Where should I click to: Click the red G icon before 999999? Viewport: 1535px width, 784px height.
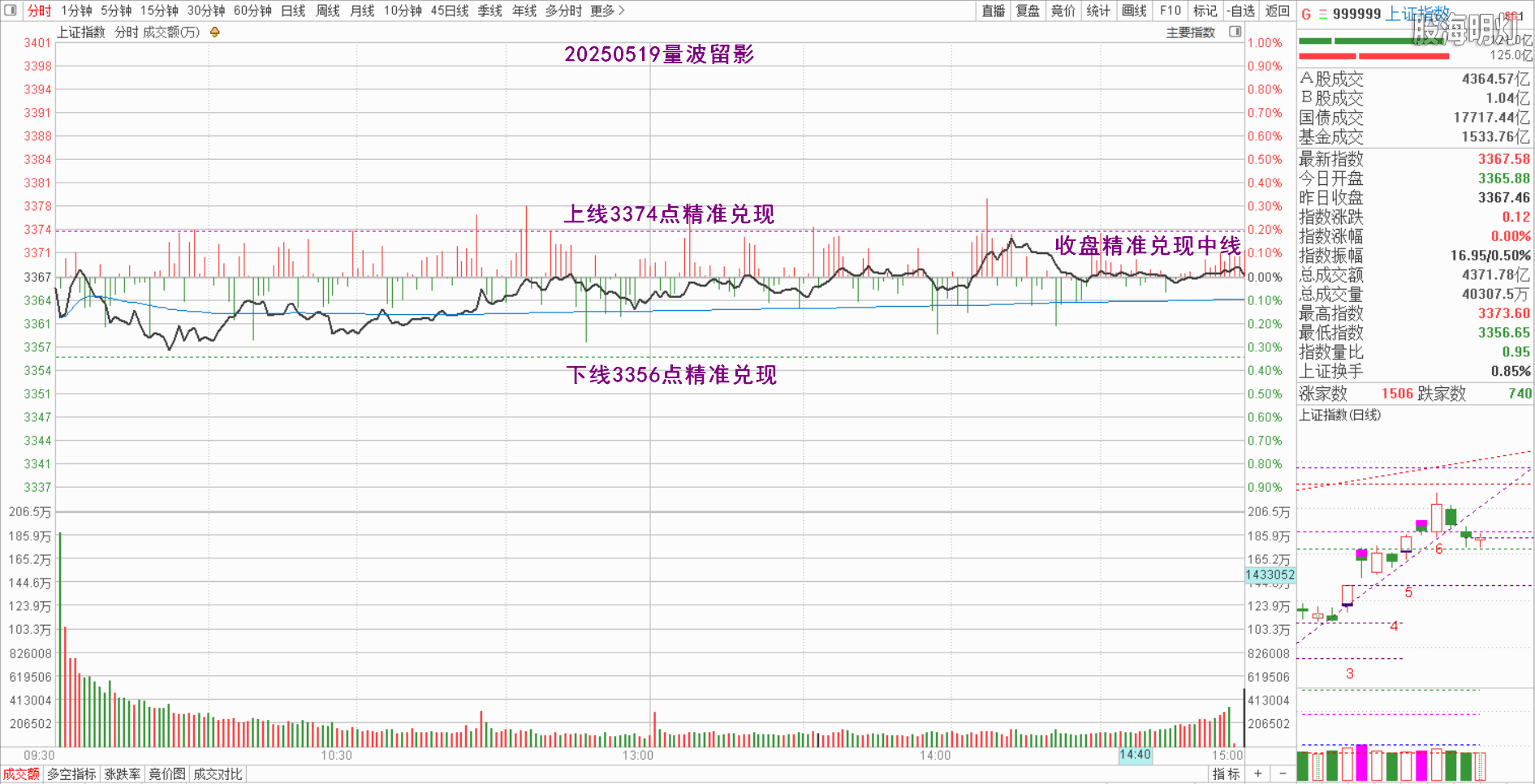point(1306,14)
